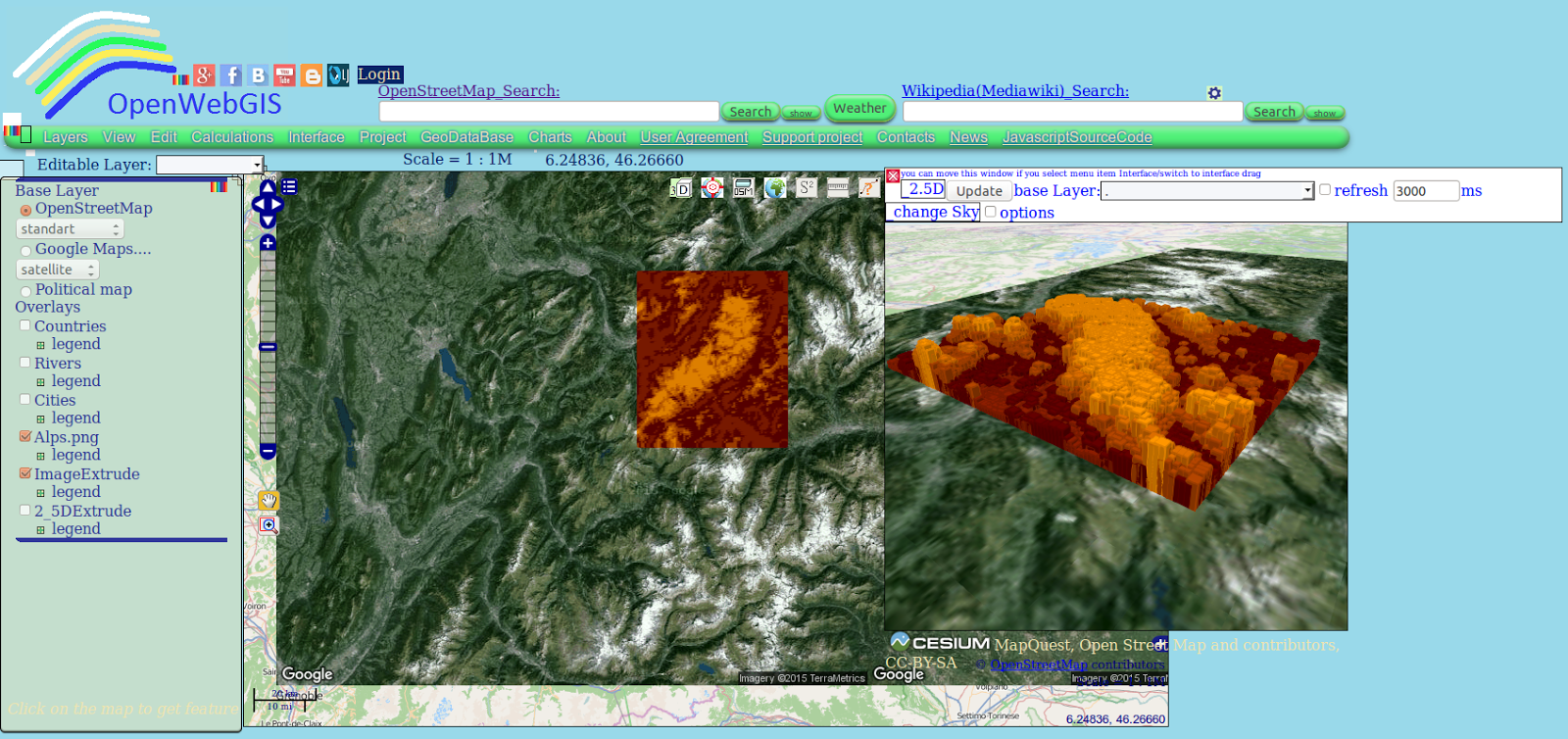Tick the refresh checkbox

coord(1325,189)
